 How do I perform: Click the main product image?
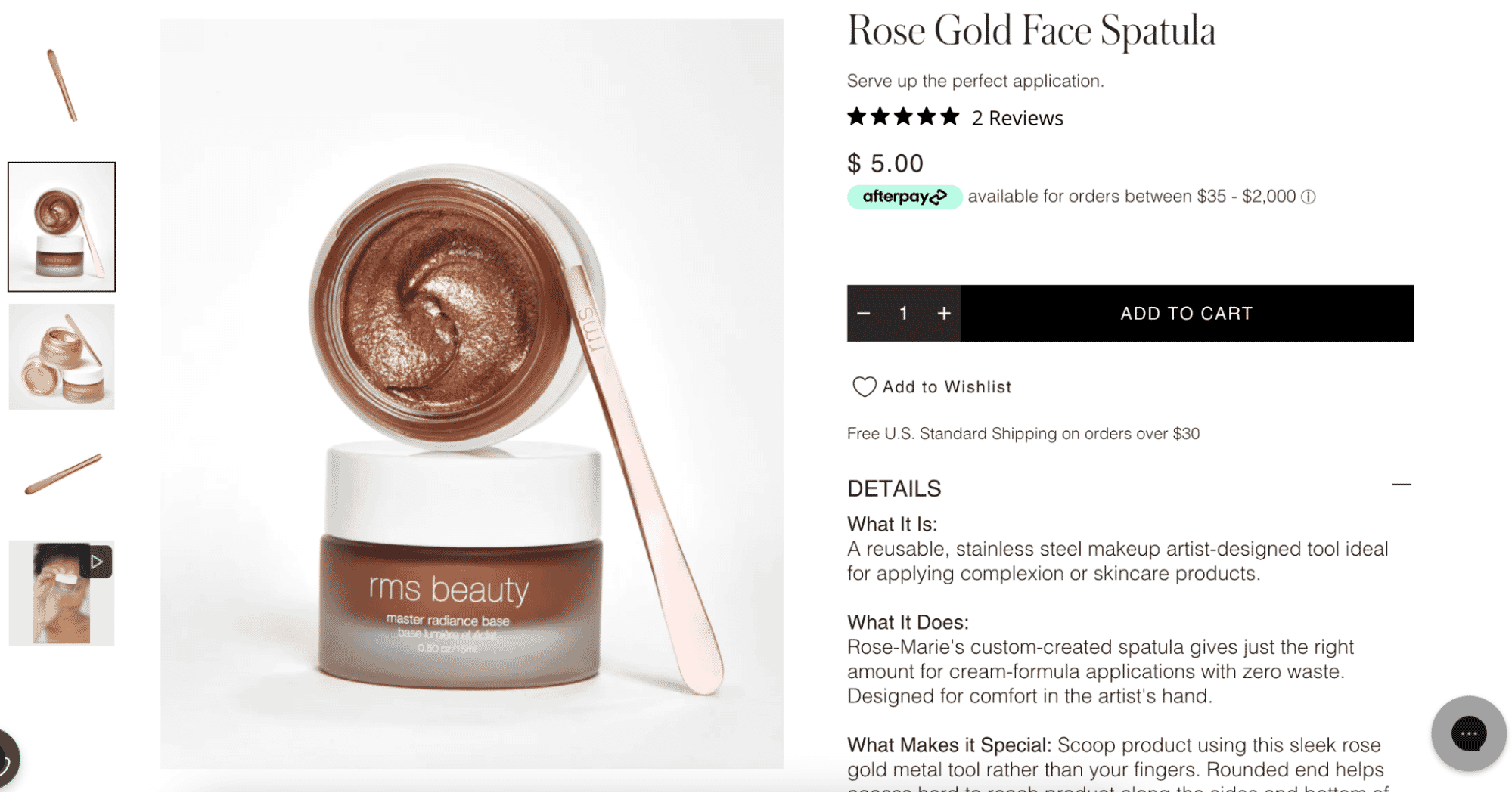tap(472, 394)
